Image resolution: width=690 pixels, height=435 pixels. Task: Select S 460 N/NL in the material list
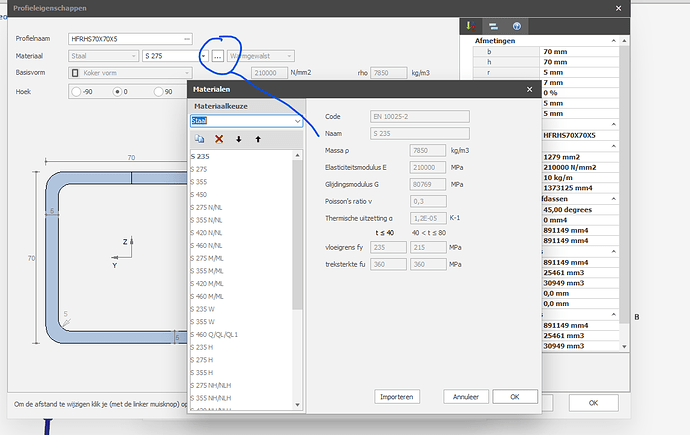click(241, 246)
